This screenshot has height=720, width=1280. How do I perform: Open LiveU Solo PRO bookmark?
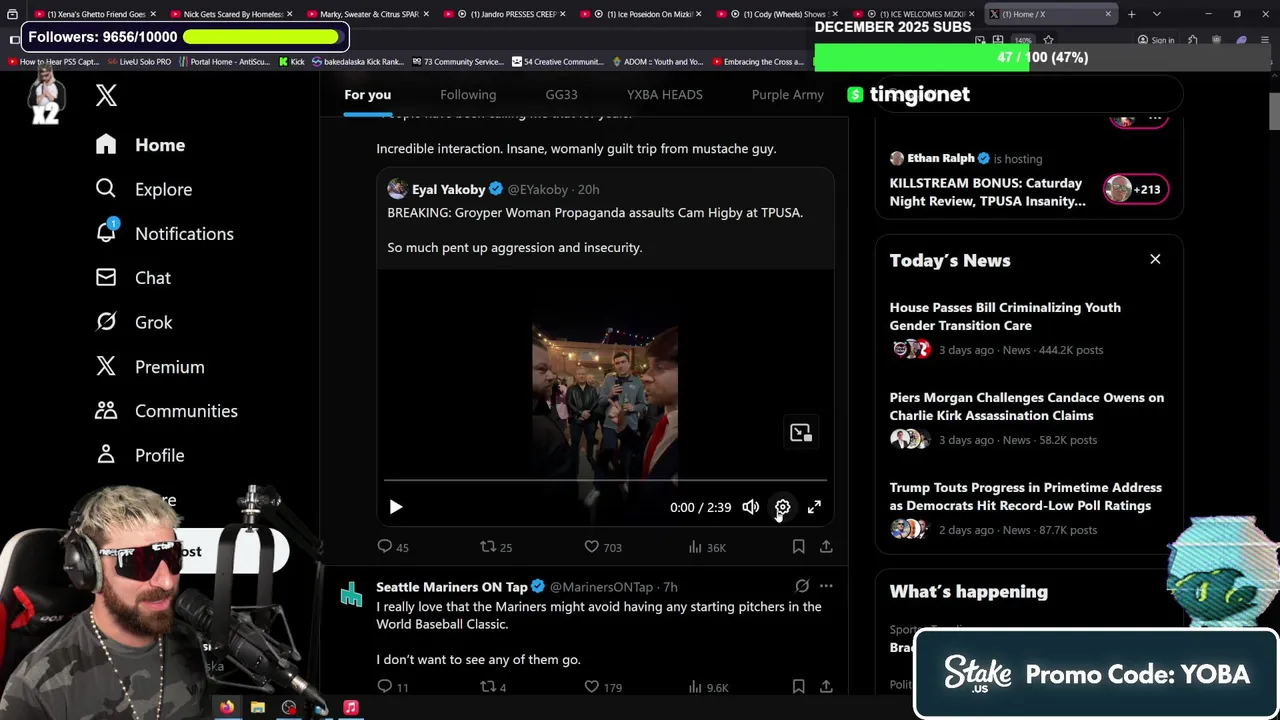139,62
